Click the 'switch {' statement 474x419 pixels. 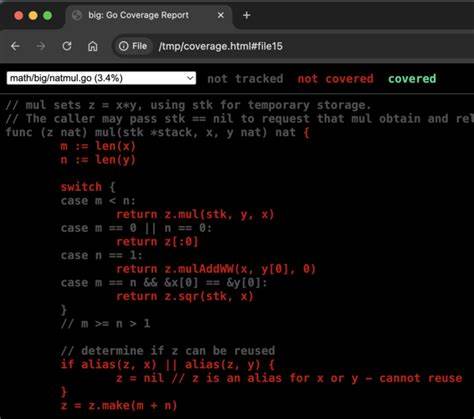pos(88,187)
